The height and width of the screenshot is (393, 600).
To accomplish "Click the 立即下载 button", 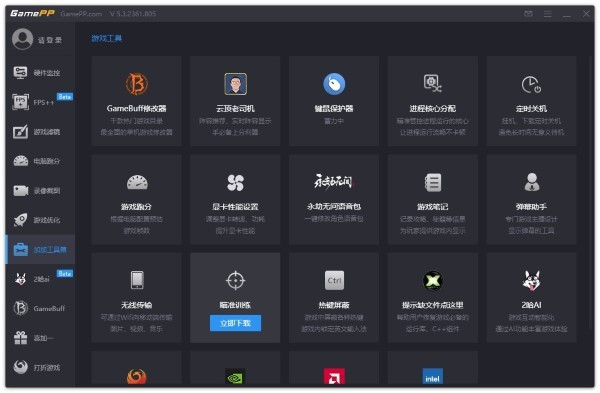I will click(x=235, y=323).
